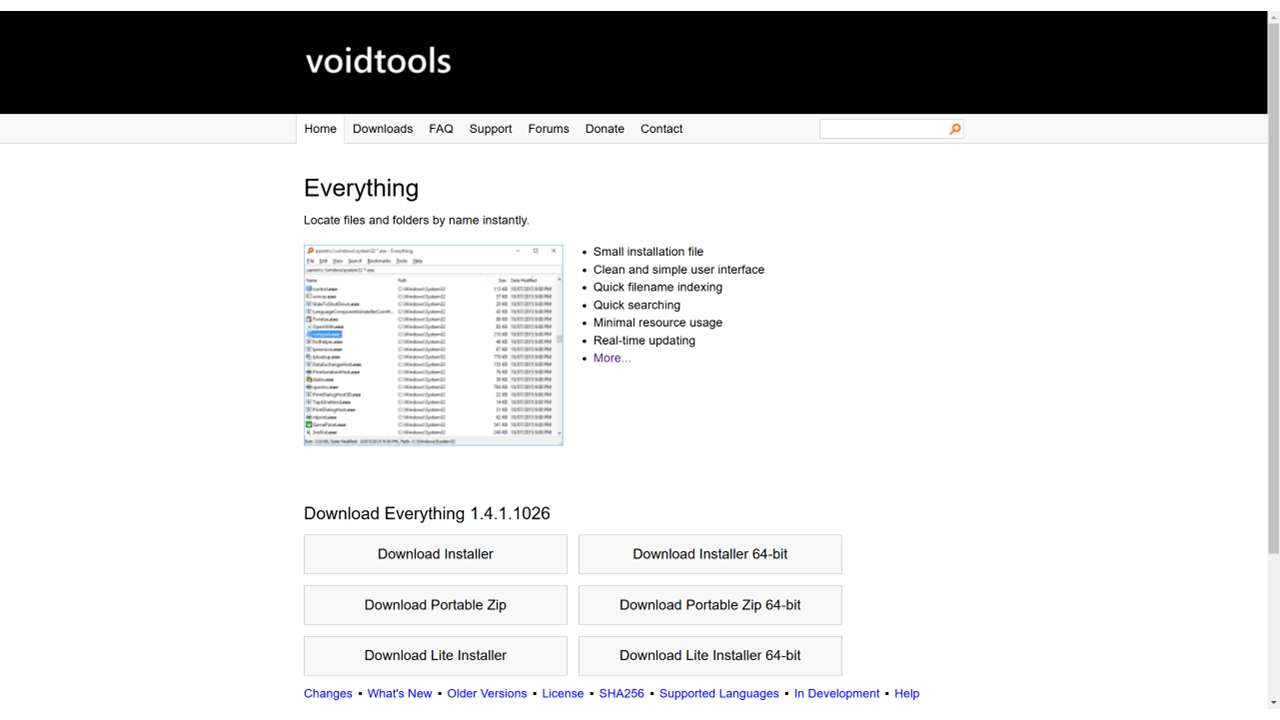The width and height of the screenshot is (1280, 720).
Task: Click into the site search field
Action: click(882, 129)
